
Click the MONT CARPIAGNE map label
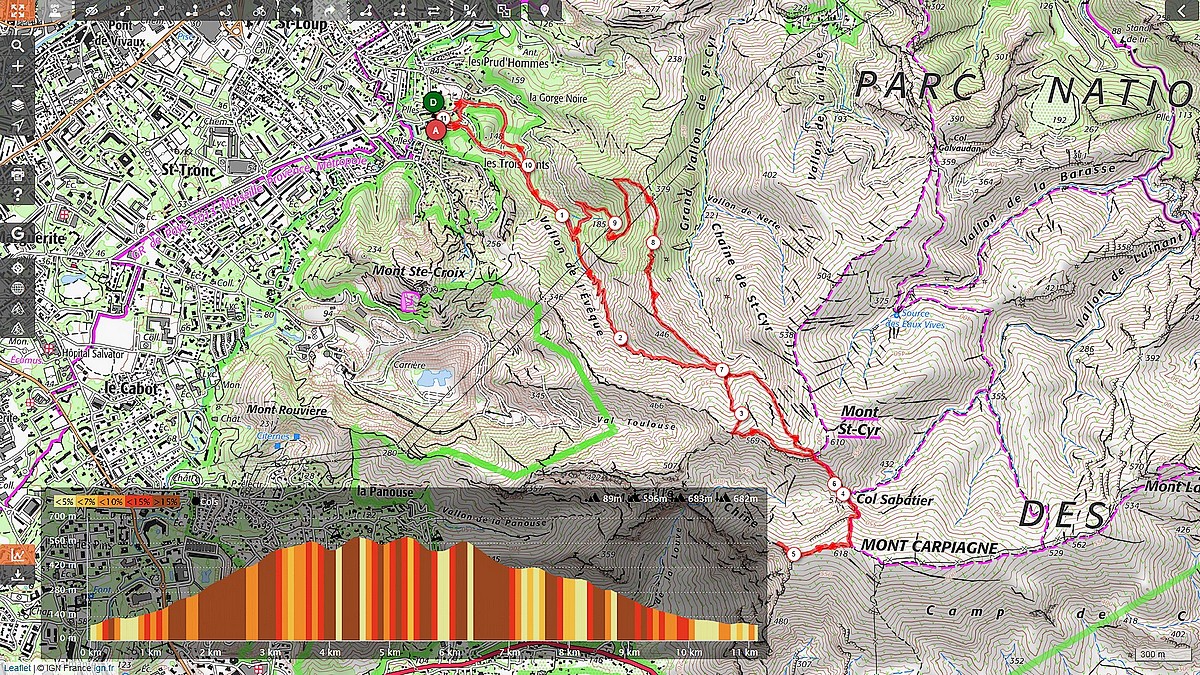[x=929, y=546]
